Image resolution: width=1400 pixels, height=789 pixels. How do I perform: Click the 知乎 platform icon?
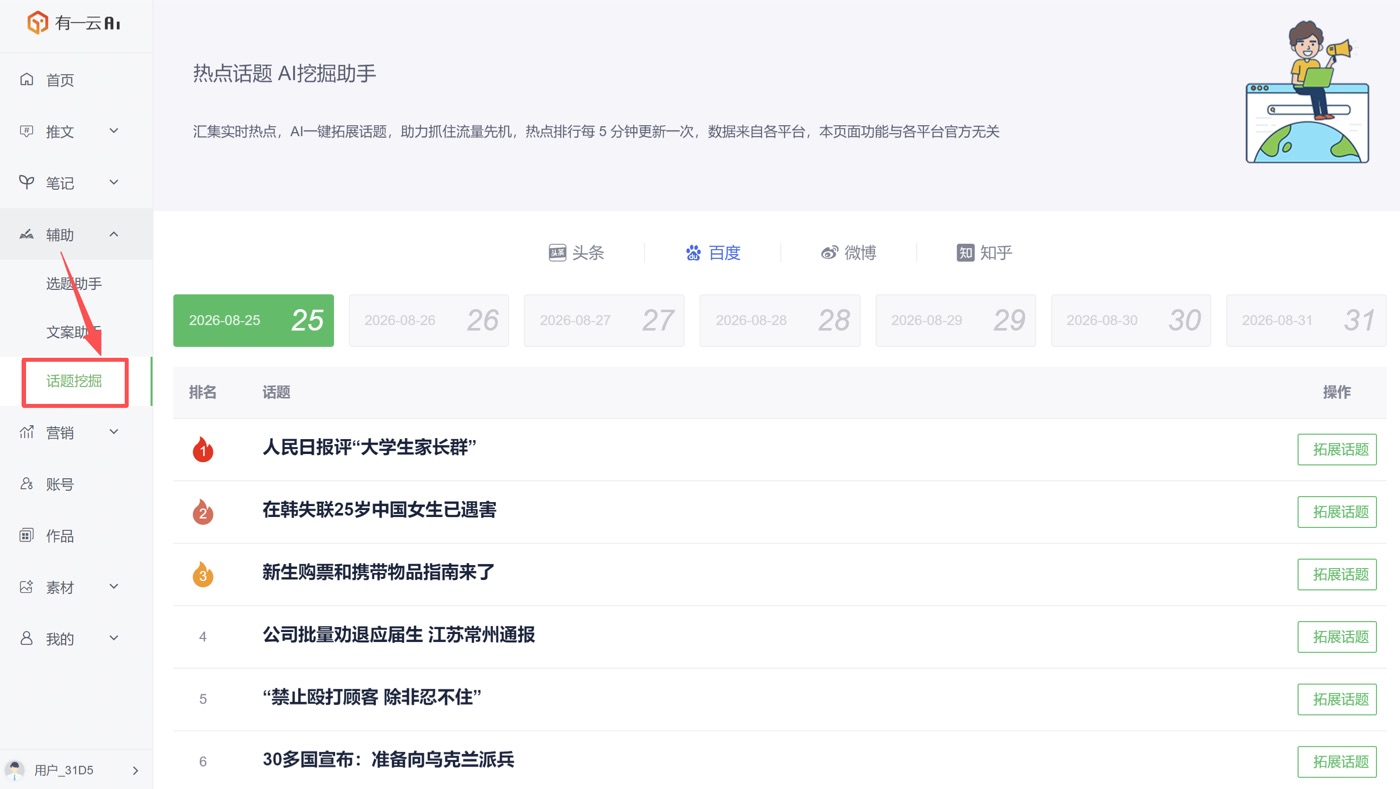click(965, 253)
